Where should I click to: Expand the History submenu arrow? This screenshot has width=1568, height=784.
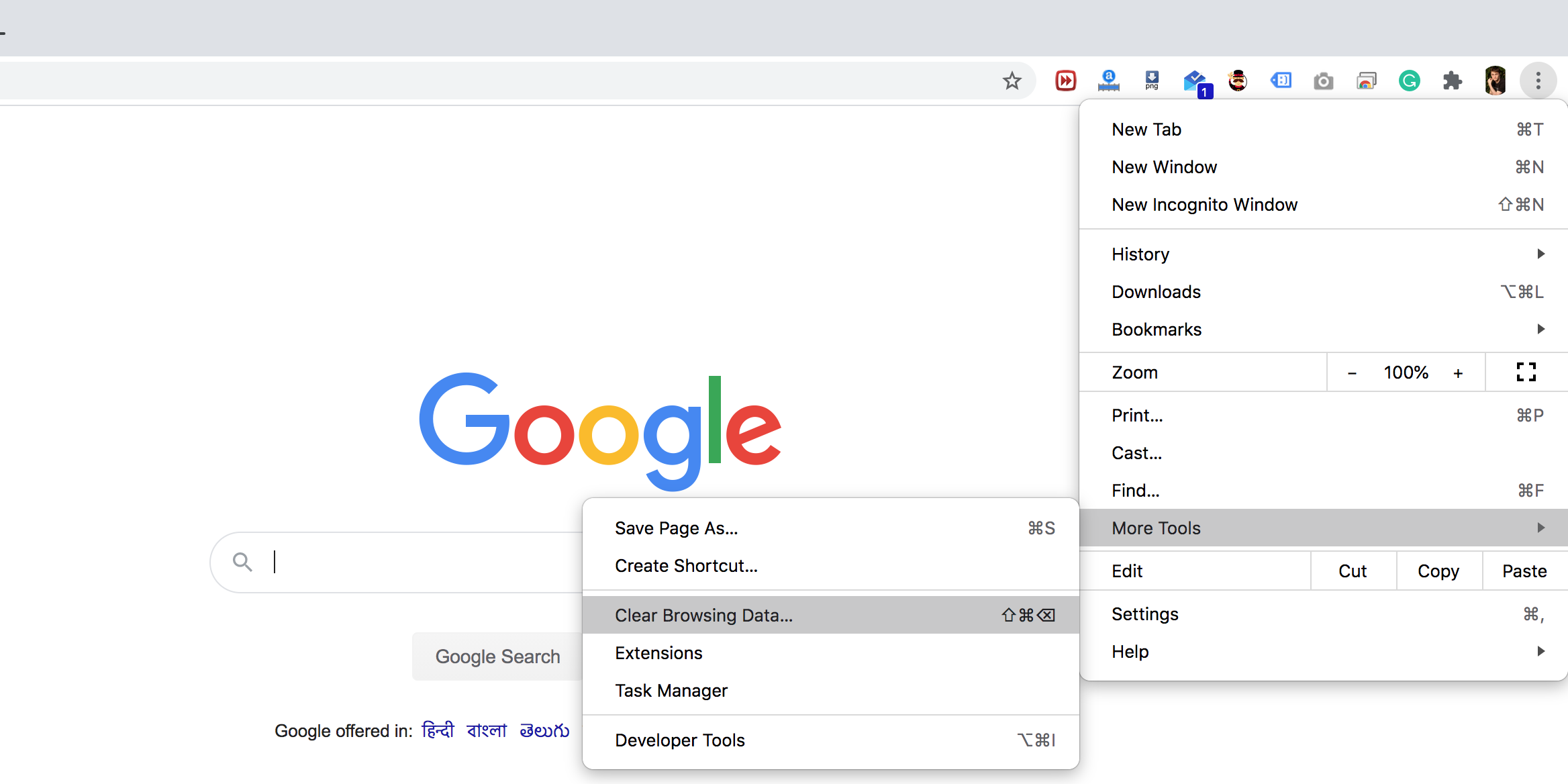[1538, 254]
